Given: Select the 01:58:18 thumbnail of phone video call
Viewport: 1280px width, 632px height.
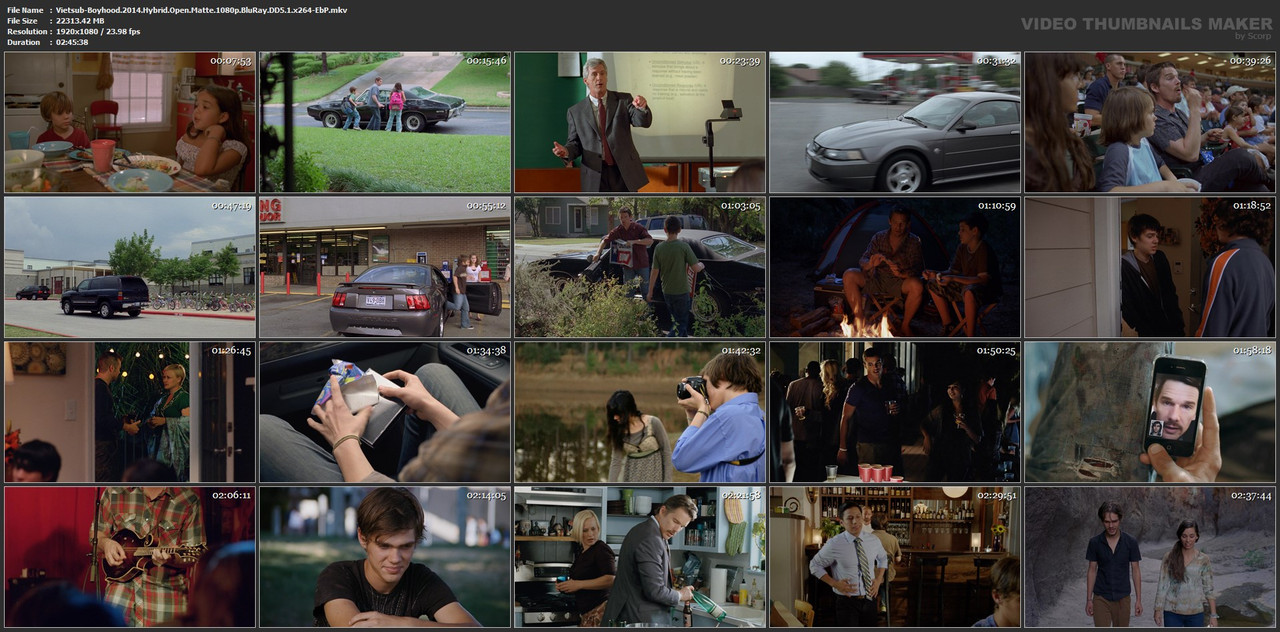Looking at the screenshot, I should (x=1150, y=412).
